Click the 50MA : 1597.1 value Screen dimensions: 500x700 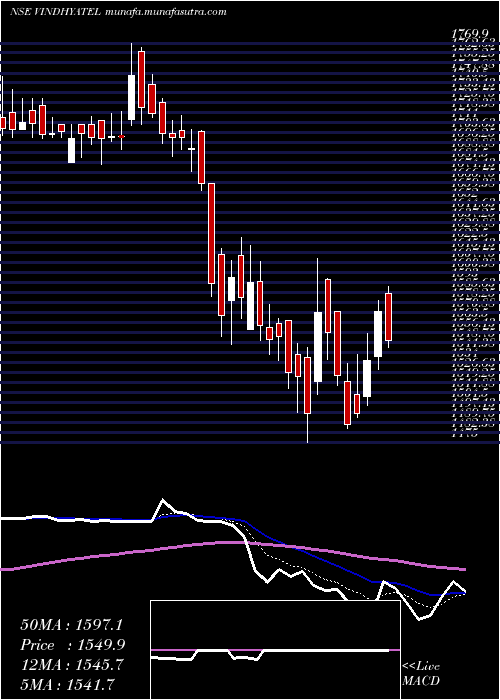(x=71, y=625)
